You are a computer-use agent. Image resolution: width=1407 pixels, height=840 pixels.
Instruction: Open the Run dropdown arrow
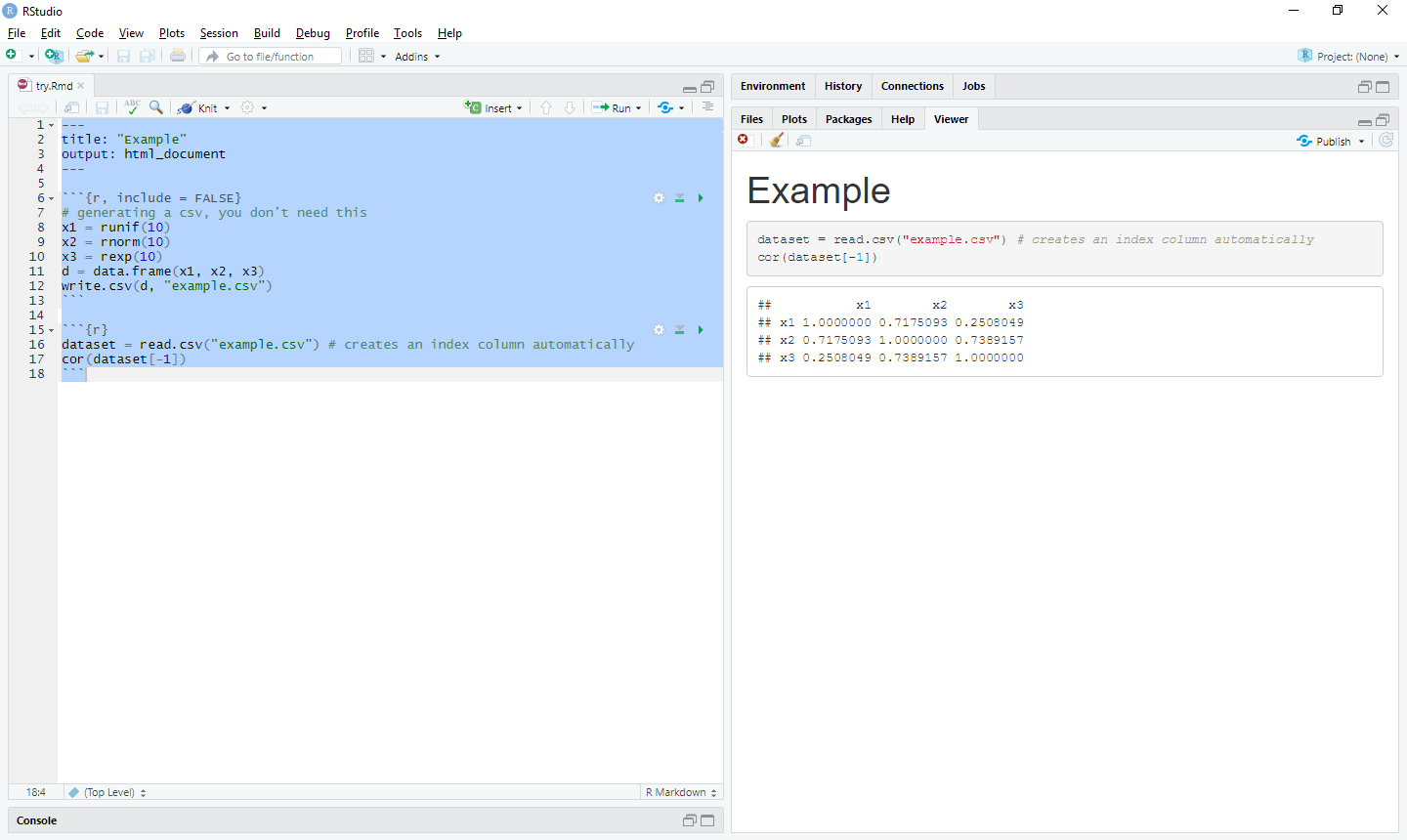639,108
